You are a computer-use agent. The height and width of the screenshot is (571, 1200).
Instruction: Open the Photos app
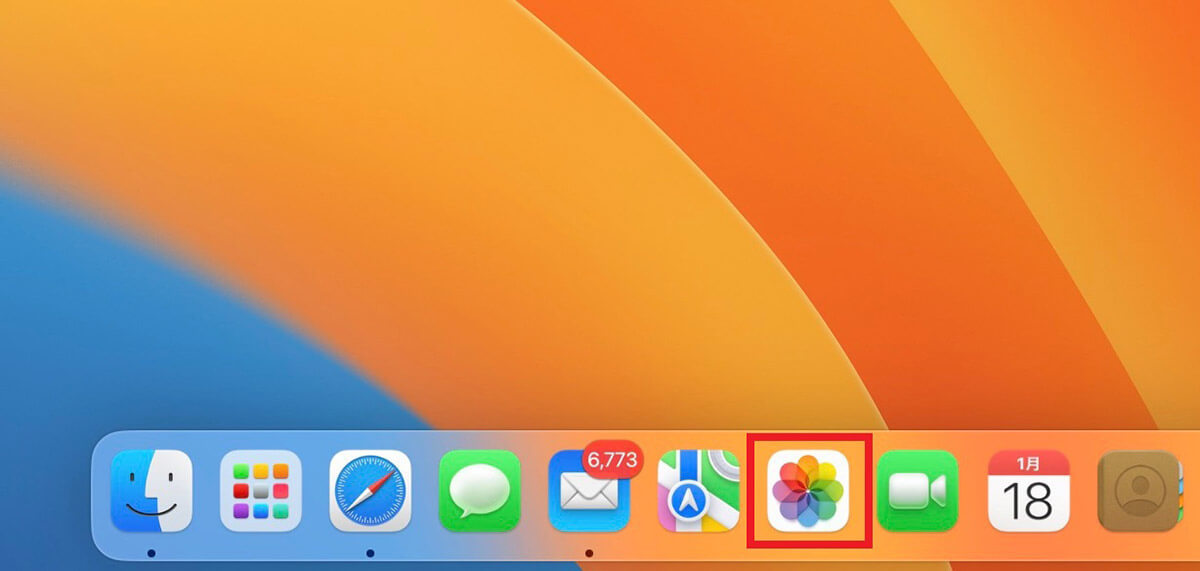tap(808, 491)
